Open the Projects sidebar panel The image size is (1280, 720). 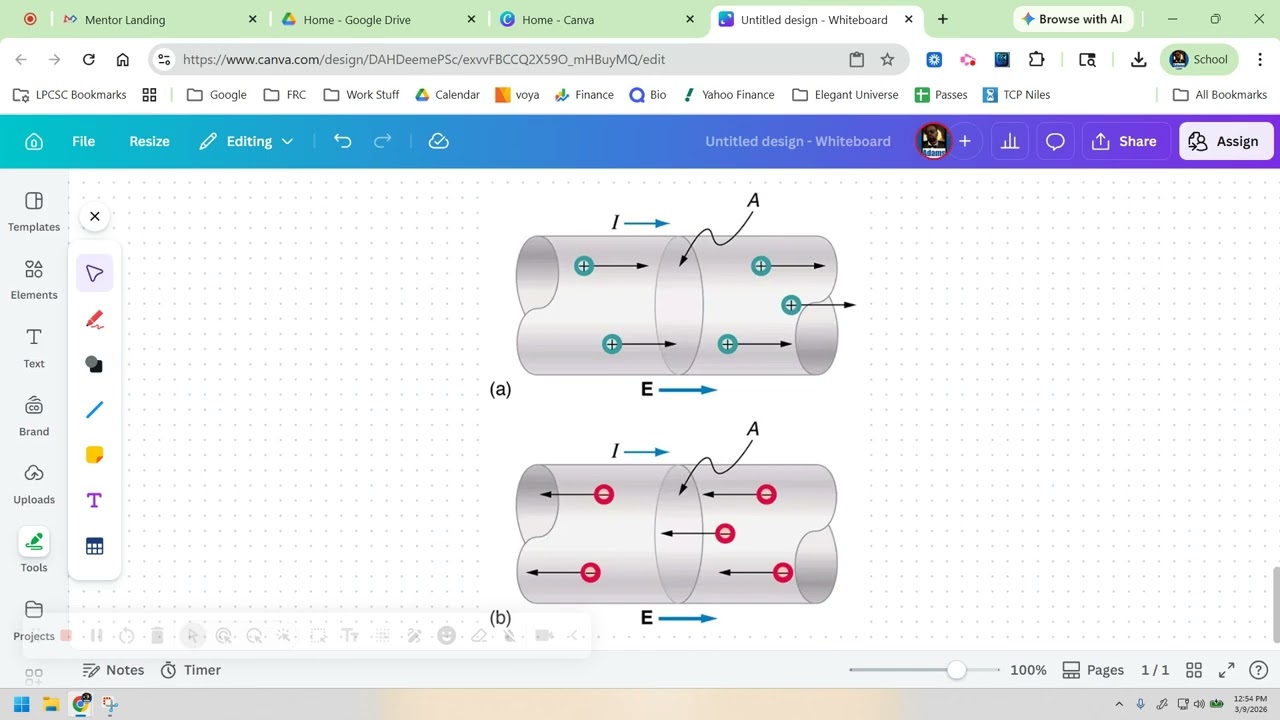click(x=34, y=620)
